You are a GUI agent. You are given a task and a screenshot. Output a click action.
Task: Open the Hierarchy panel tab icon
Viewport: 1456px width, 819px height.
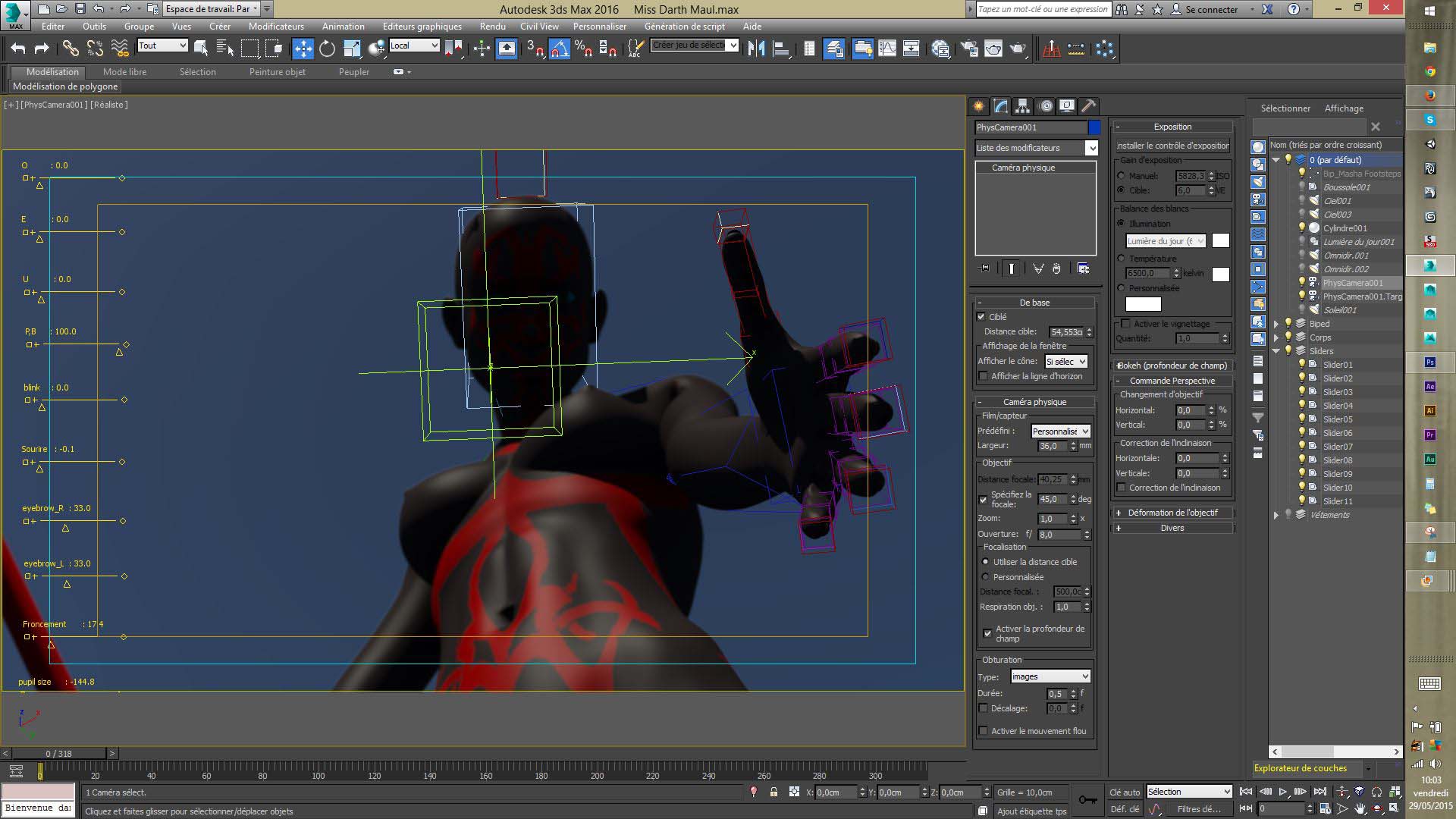pos(1023,106)
